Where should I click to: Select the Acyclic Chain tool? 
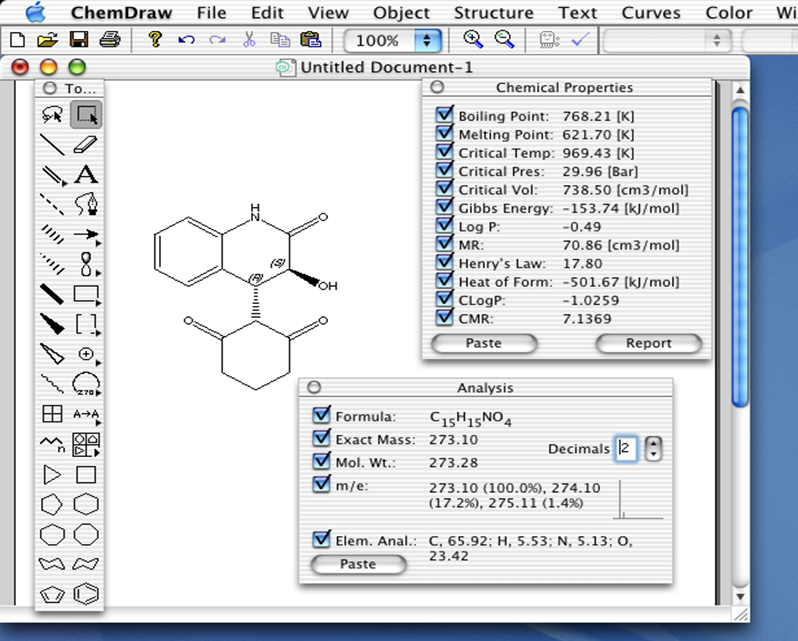[x=52, y=444]
